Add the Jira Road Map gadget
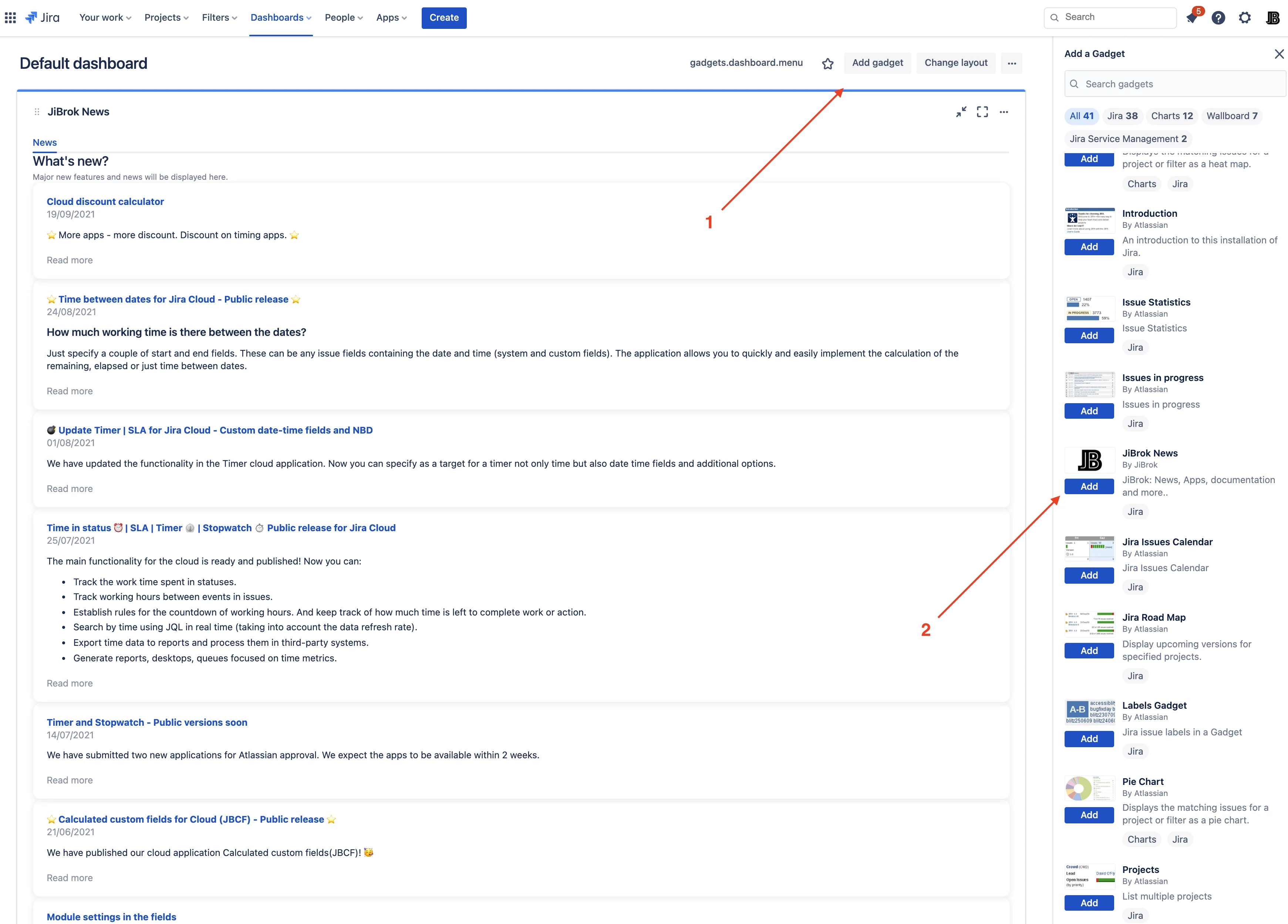 [x=1089, y=651]
